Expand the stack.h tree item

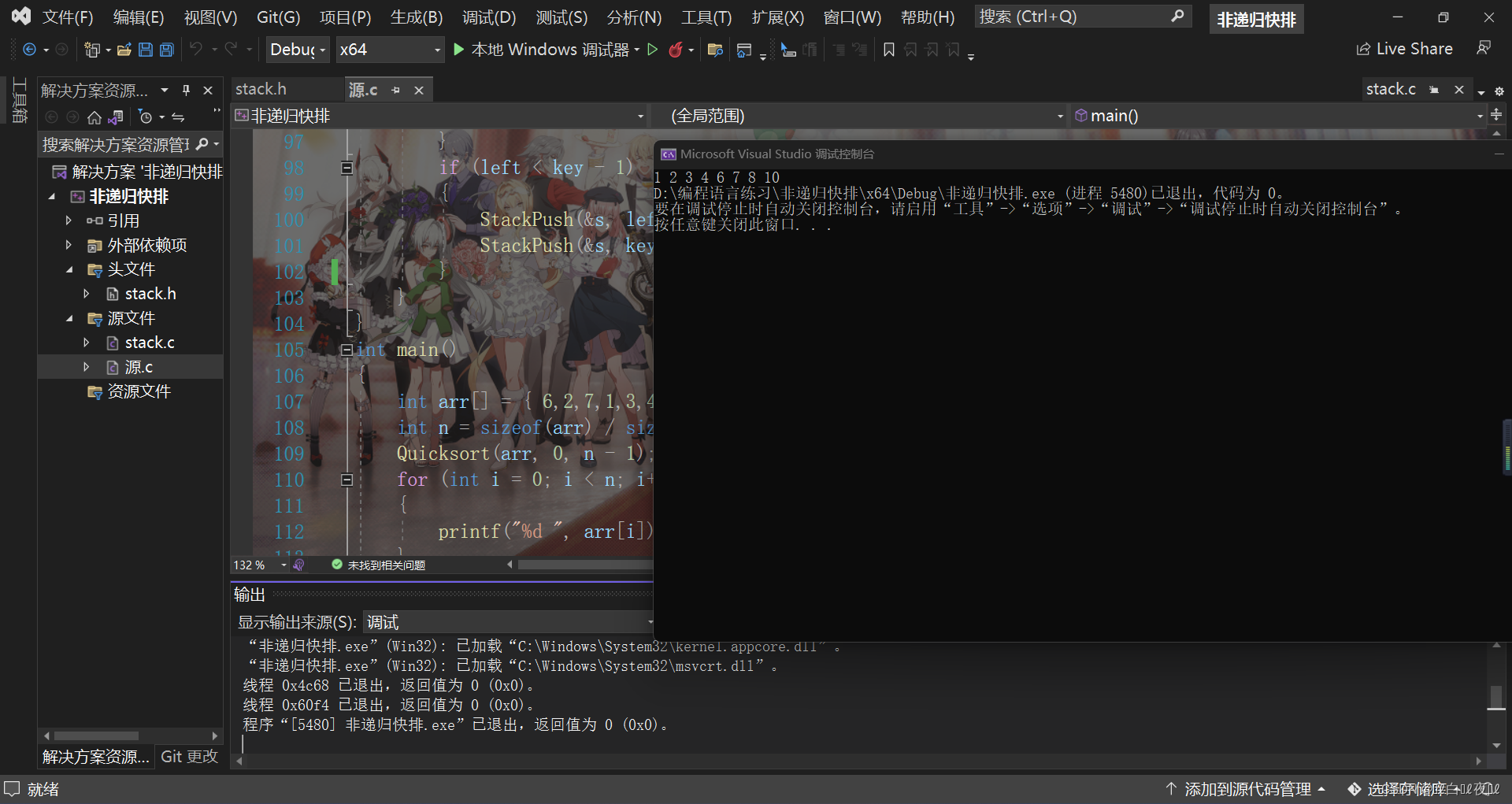[x=87, y=294]
